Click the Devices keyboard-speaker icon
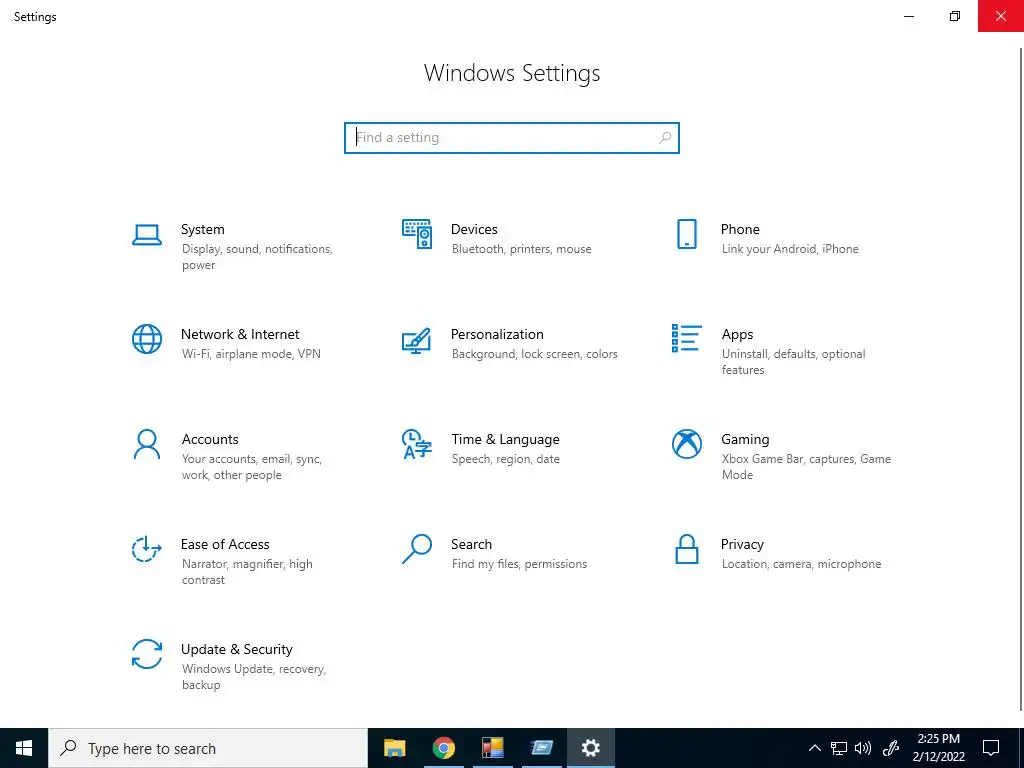 point(417,234)
